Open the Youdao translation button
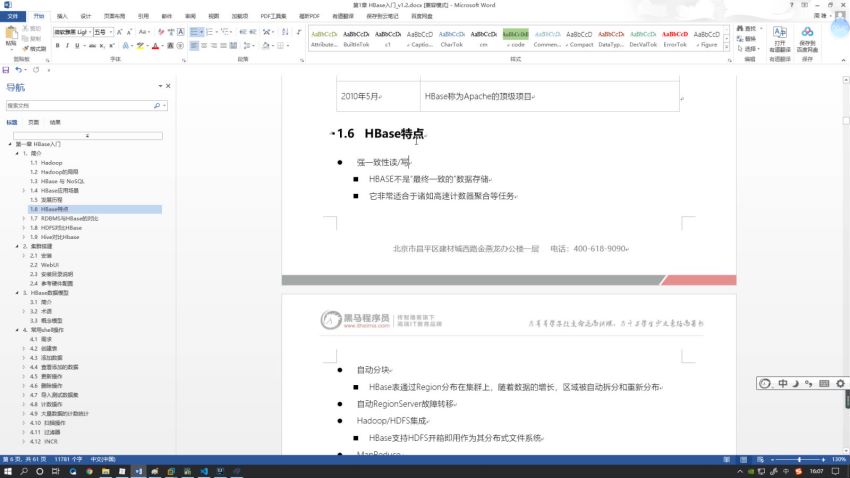This screenshot has height=478, width=850. coord(779,38)
